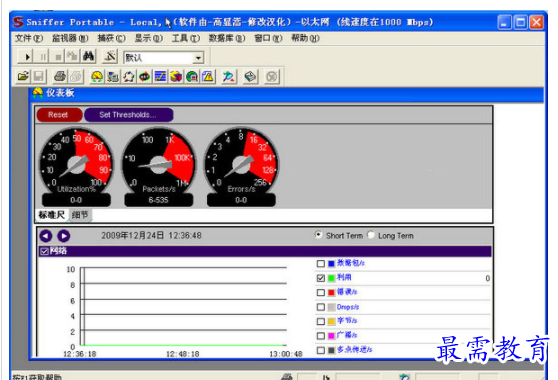The height and width of the screenshot is (380, 558).
Task: Uncheck the 利用 legend checkbox
Action: click(x=321, y=278)
